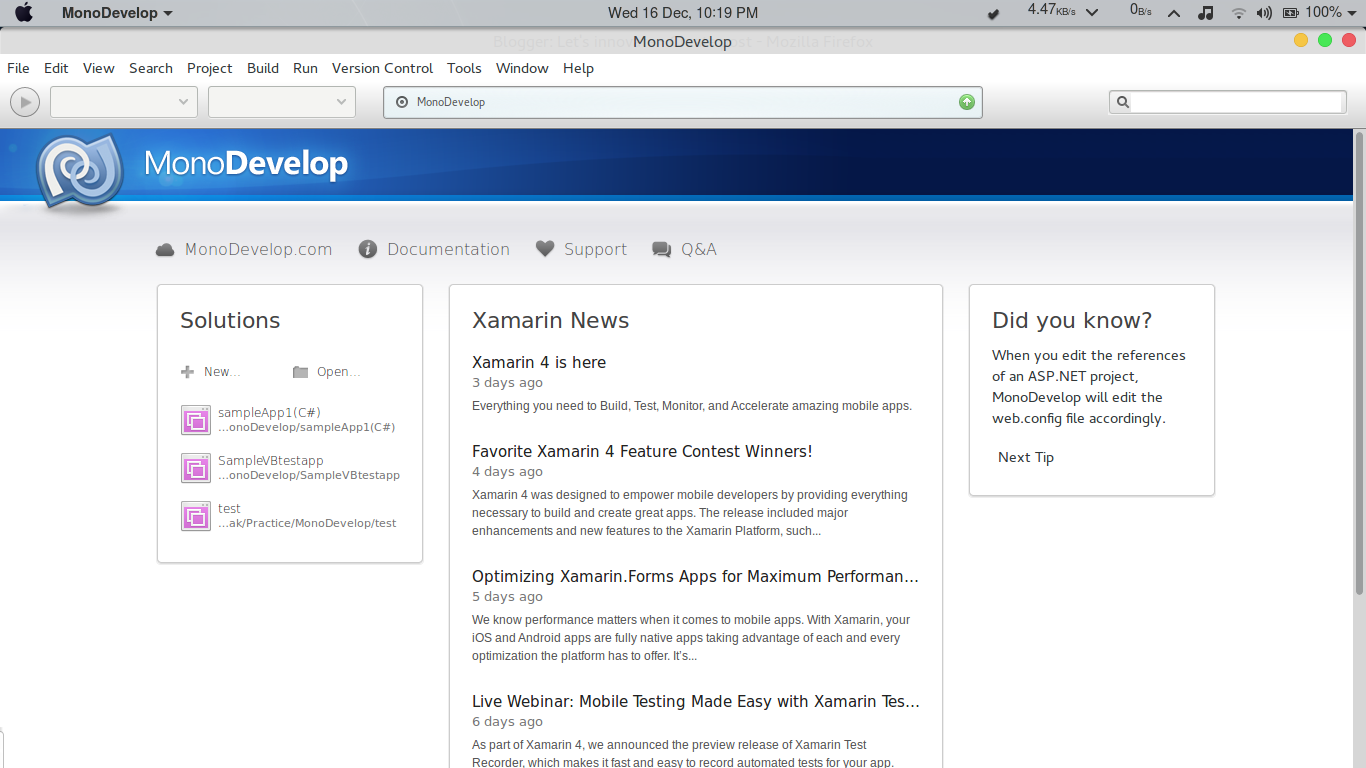1366x768 pixels.
Task: Open the Search menu
Action: coord(151,68)
